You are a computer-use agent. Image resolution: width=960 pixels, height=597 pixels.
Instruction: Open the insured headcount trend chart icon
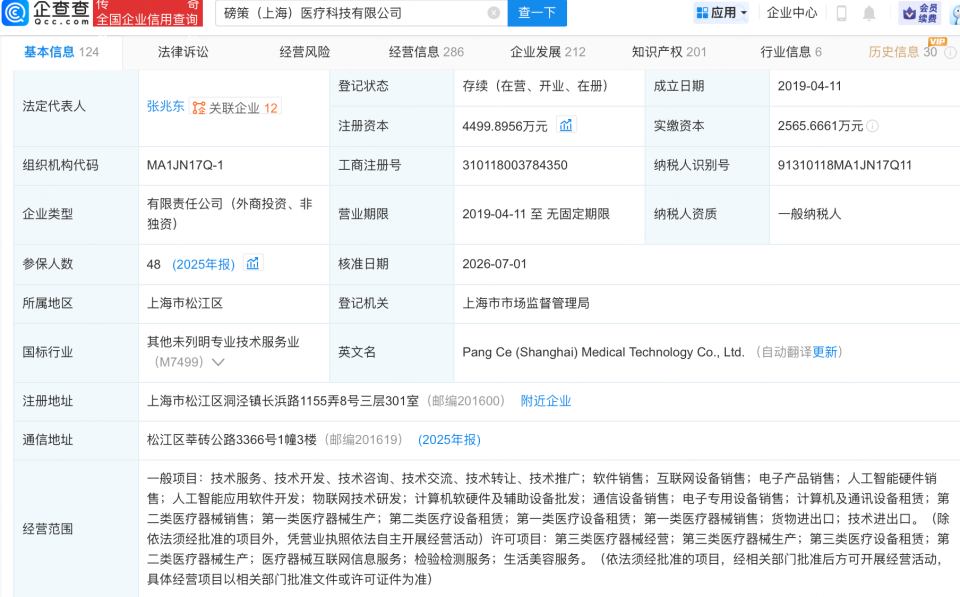point(253,263)
